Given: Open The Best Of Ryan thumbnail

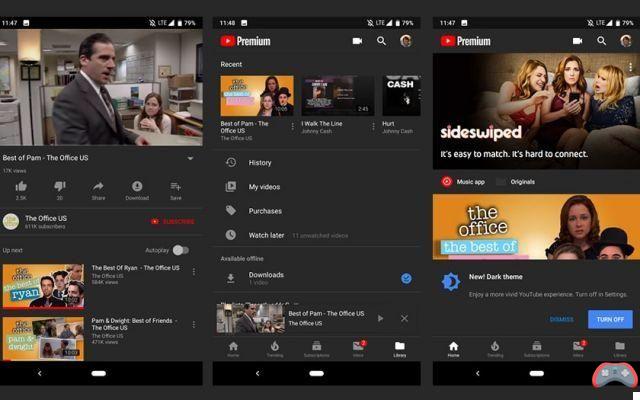Looking at the screenshot, I should pyautogui.click(x=43, y=286).
